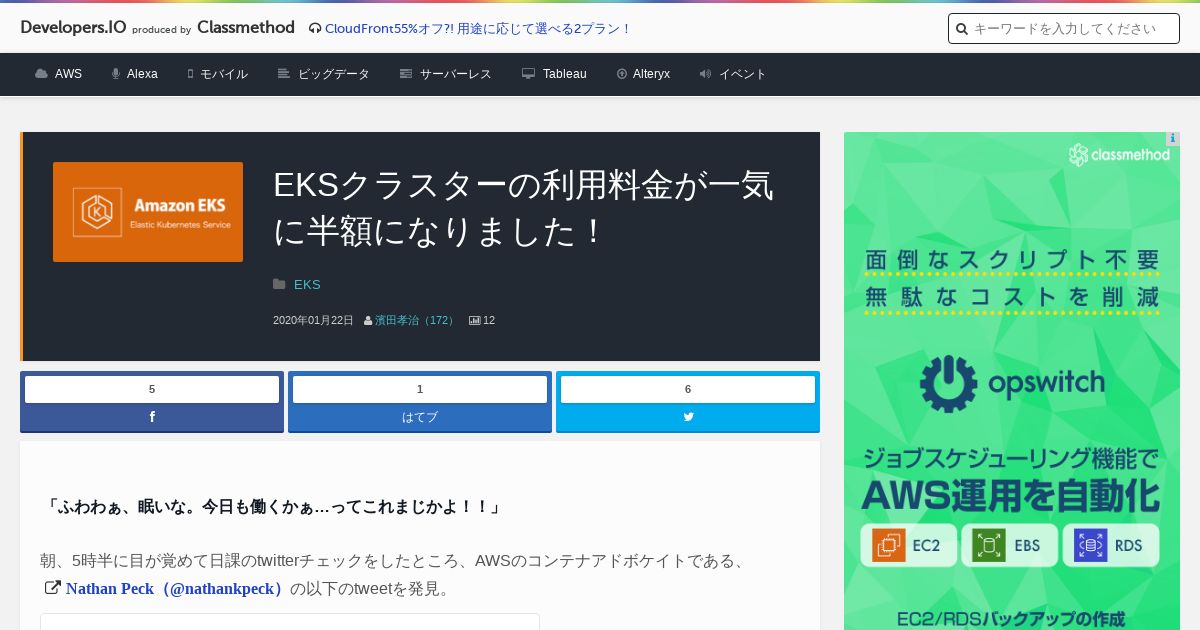
Task: Click the speaker icon beside イベント
Action: [x=705, y=74]
